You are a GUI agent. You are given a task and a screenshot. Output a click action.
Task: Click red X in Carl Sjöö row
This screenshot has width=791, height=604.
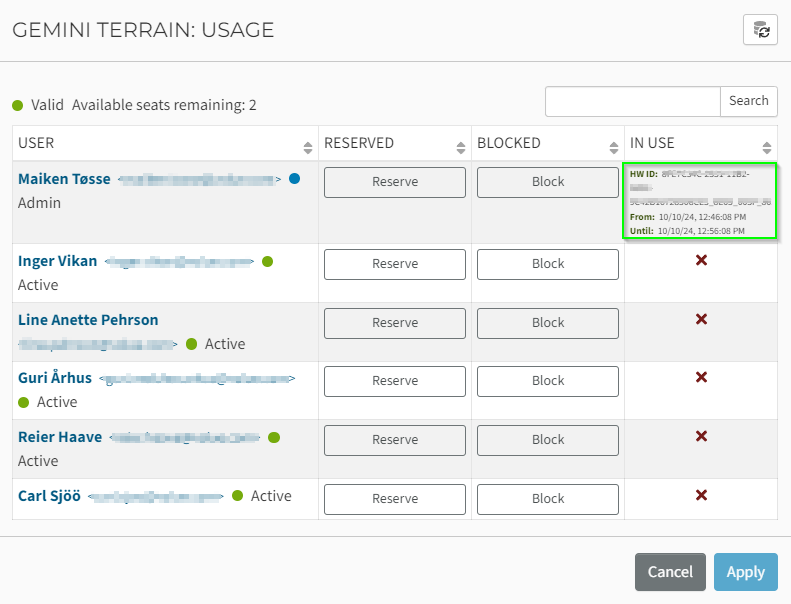pyautogui.click(x=701, y=495)
